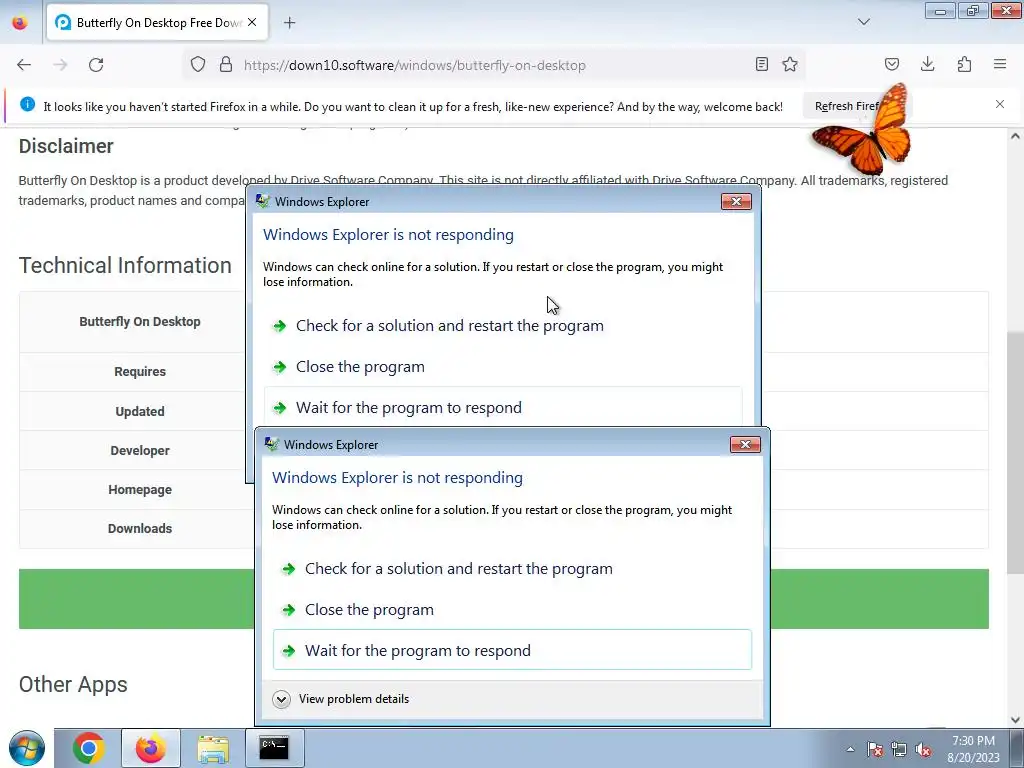Choose Wait for the program in front dialog
The height and width of the screenshot is (768, 1024).
pyautogui.click(x=513, y=650)
